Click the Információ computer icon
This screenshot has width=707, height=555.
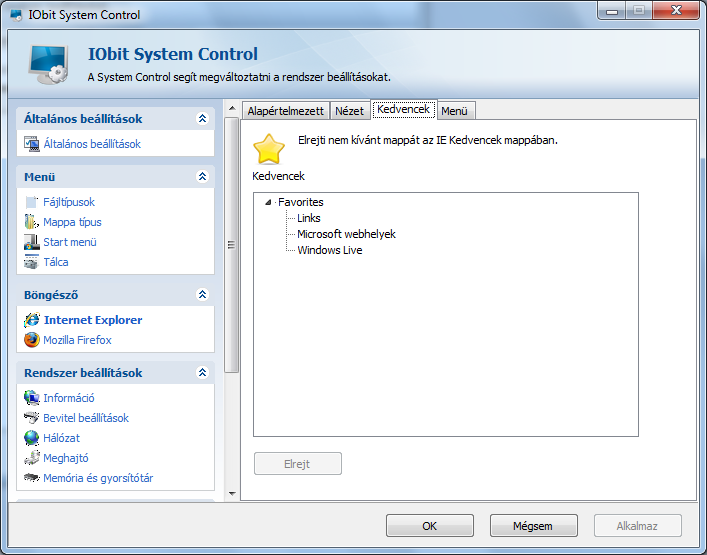32,398
